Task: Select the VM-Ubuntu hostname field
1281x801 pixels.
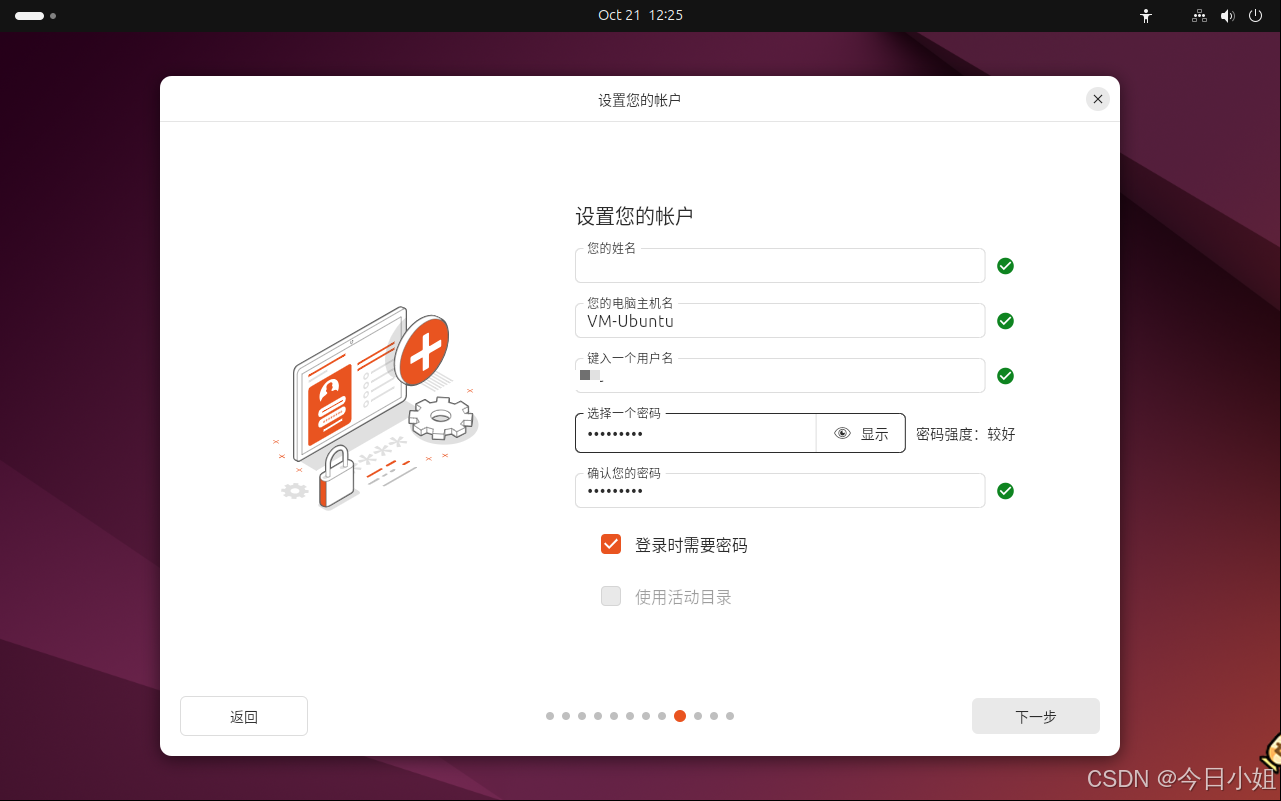Action: coord(780,321)
